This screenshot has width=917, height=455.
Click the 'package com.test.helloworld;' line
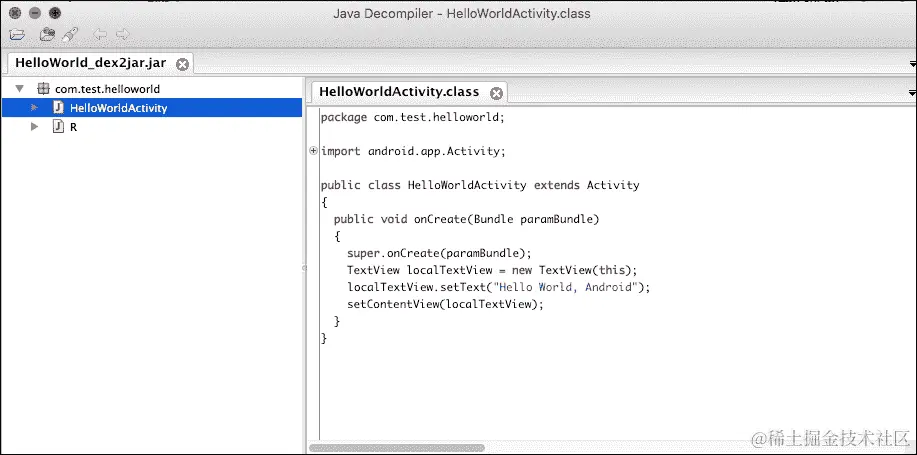pos(412,117)
